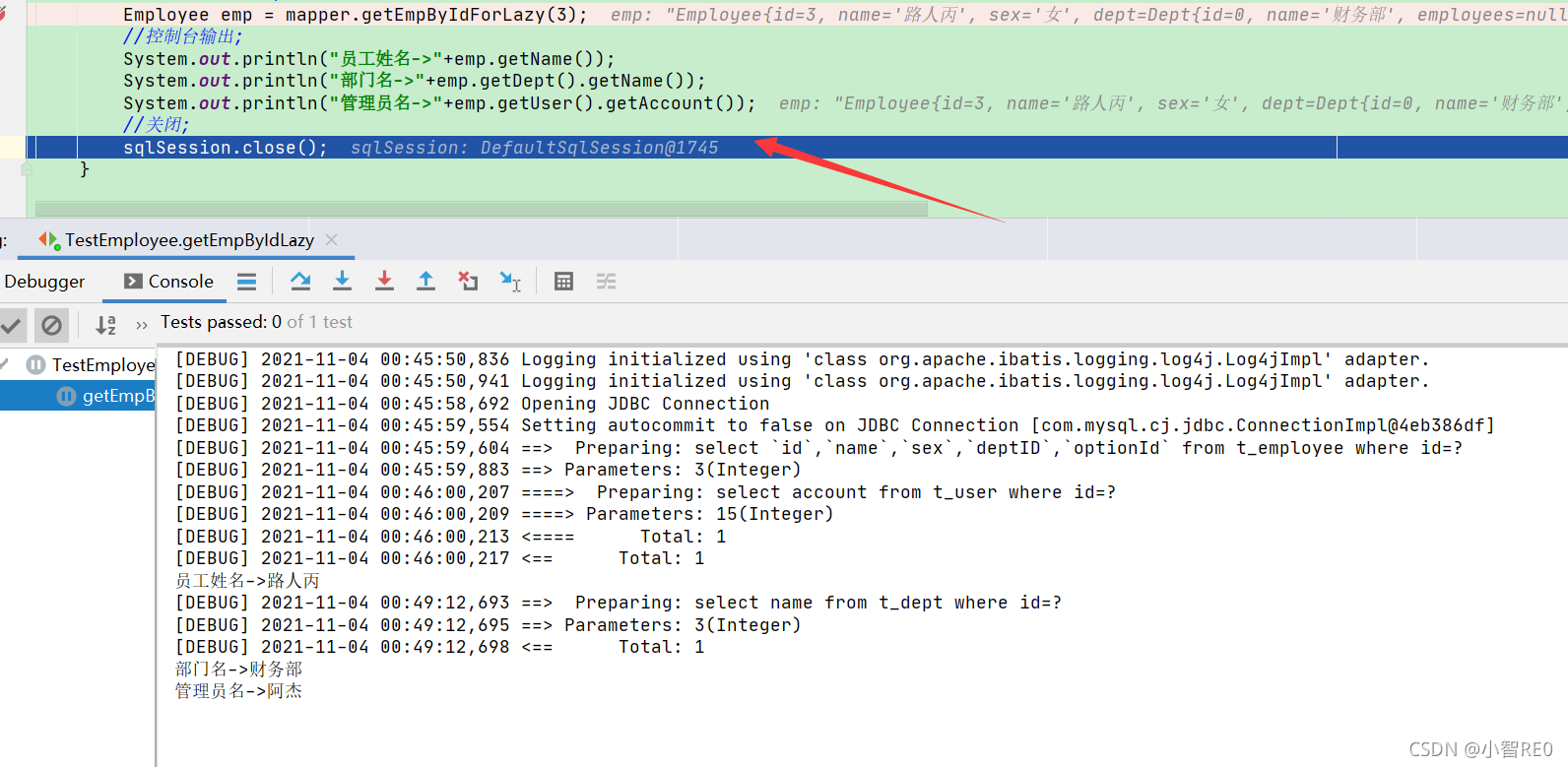Click the breakpoint icon in the gutter

[3, 14]
